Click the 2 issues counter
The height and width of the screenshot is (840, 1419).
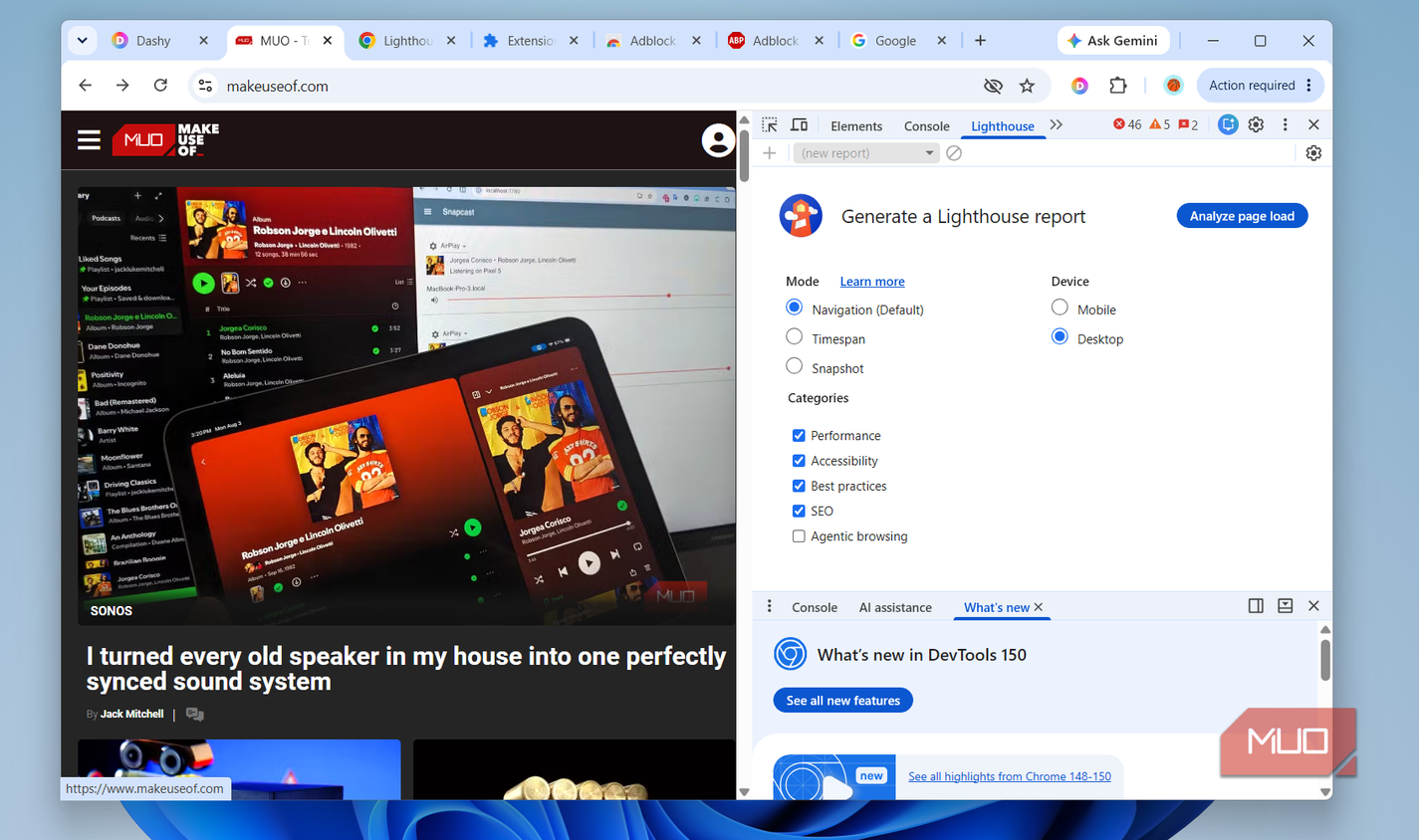(x=1188, y=125)
